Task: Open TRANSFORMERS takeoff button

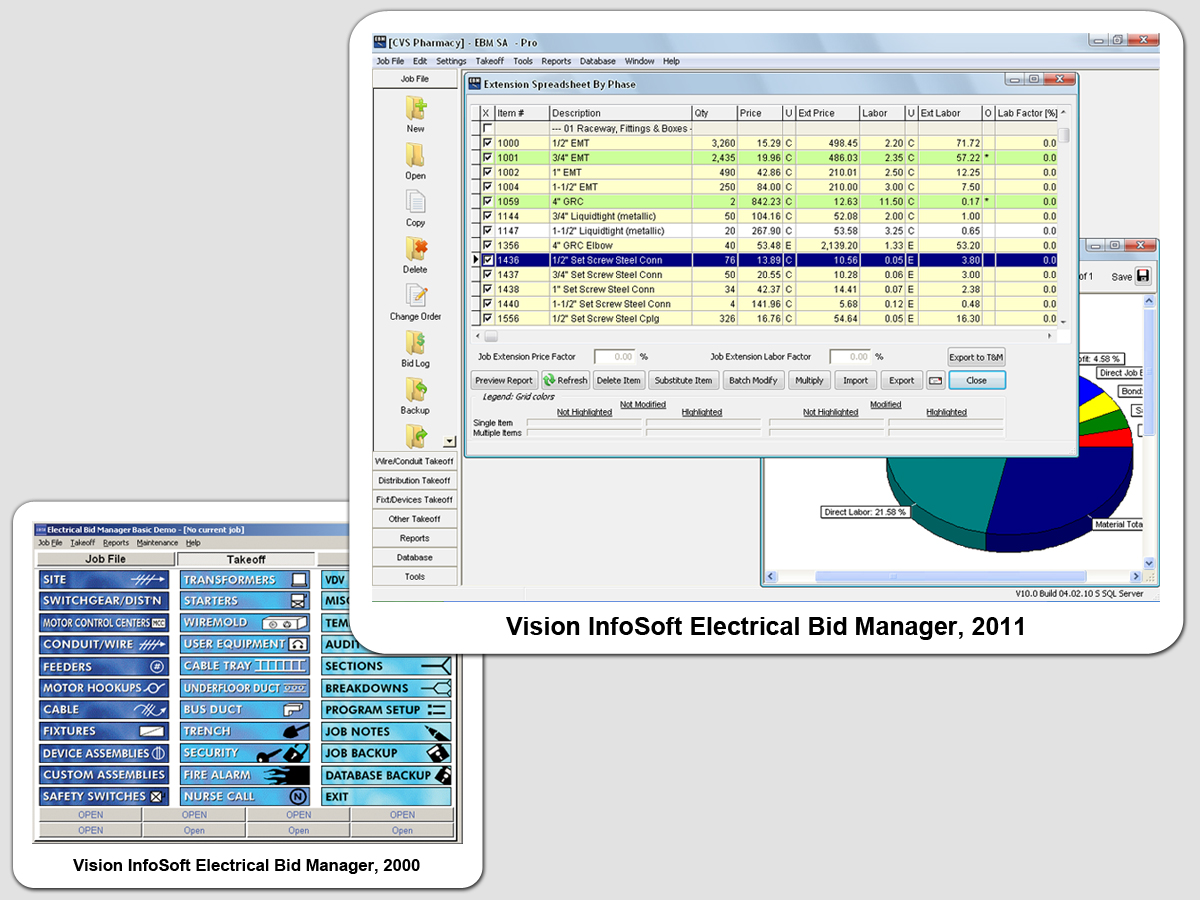Action: coord(246,580)
